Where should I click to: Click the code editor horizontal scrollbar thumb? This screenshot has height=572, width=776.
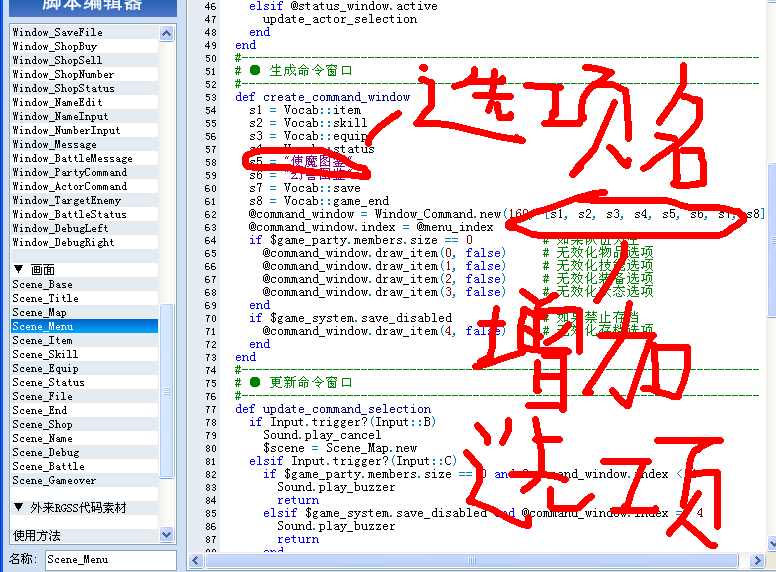click(472, 561)
